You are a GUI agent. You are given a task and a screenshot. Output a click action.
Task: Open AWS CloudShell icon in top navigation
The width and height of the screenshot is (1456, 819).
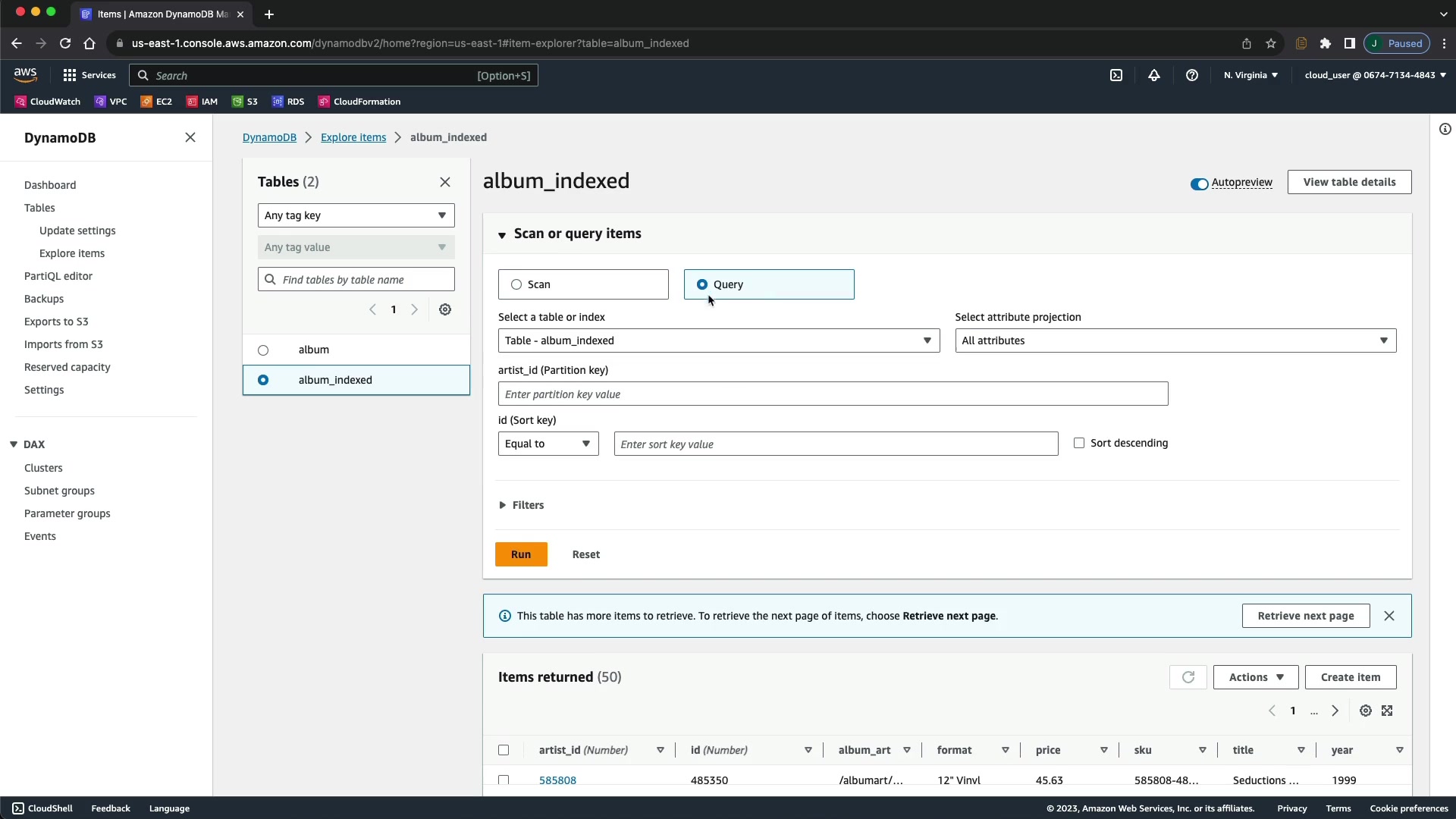(1116, 75)
